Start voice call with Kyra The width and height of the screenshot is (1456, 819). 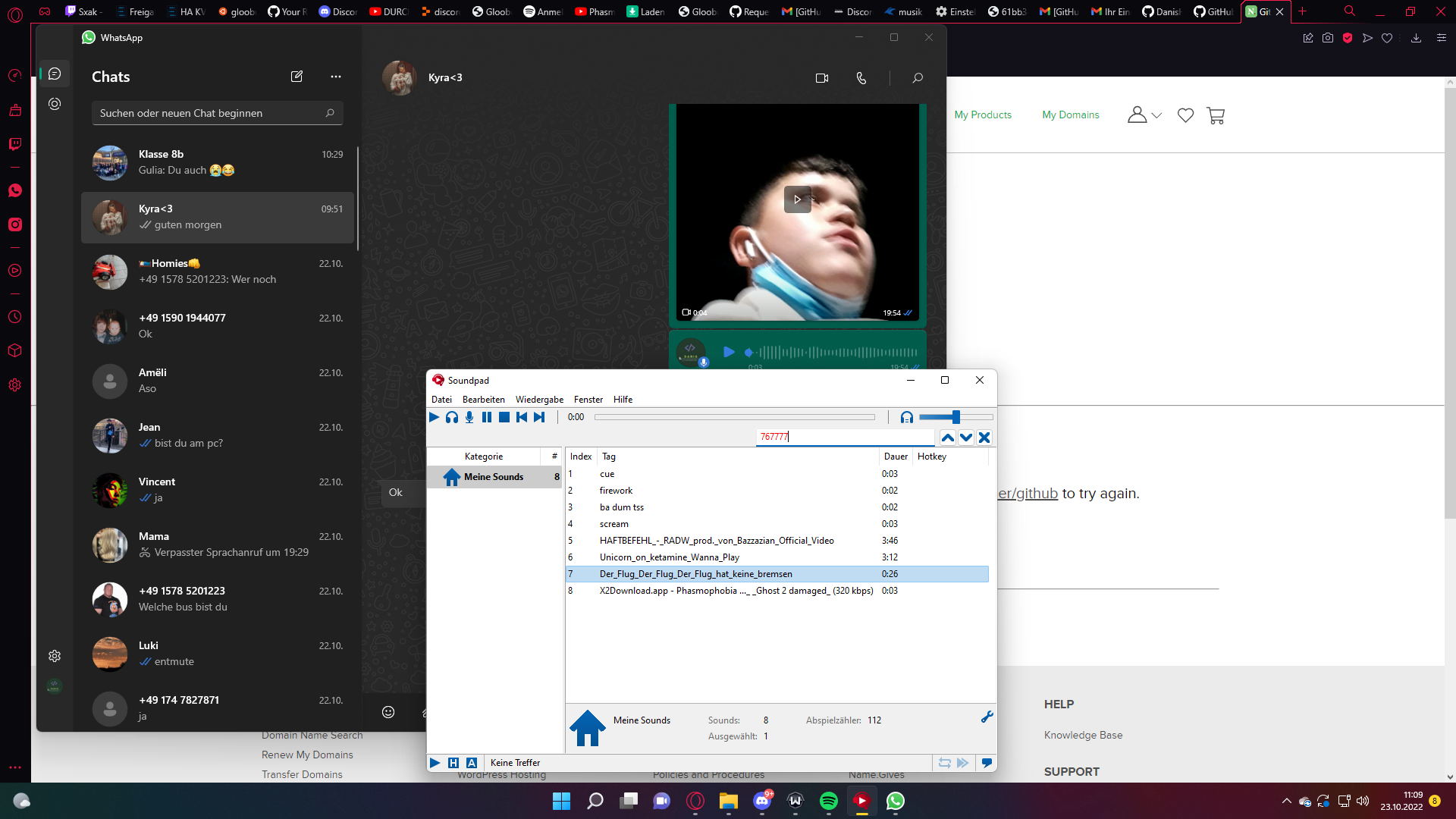coord(861,78)
